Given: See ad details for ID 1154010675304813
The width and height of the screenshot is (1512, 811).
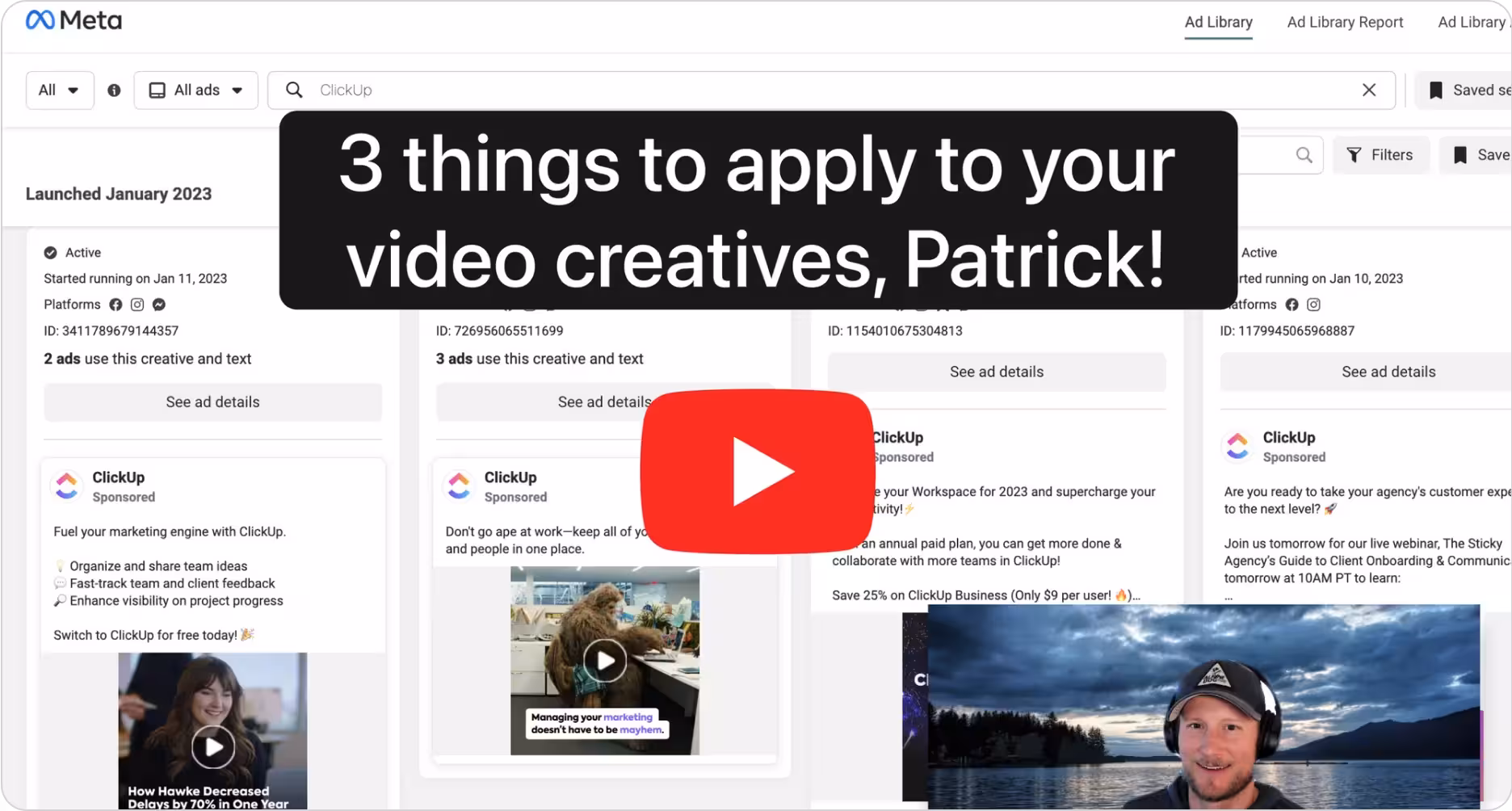Looking at the screenshot, I should tap(996, 372).
